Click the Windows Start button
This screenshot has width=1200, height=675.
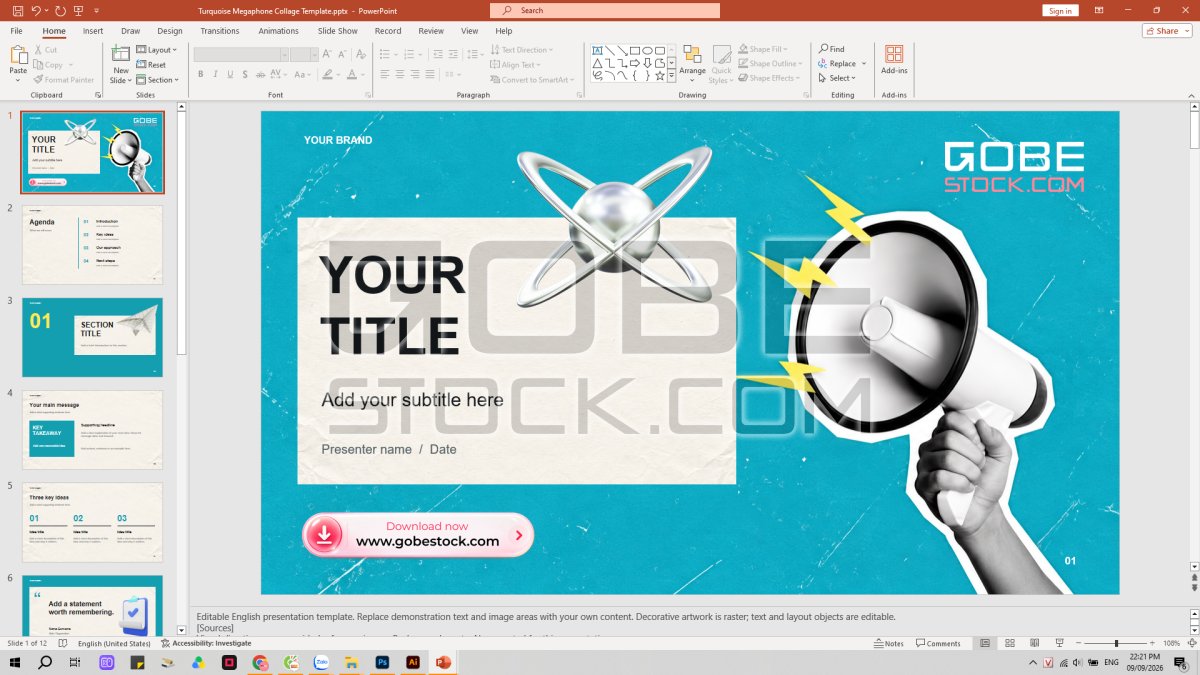point(15,662)
